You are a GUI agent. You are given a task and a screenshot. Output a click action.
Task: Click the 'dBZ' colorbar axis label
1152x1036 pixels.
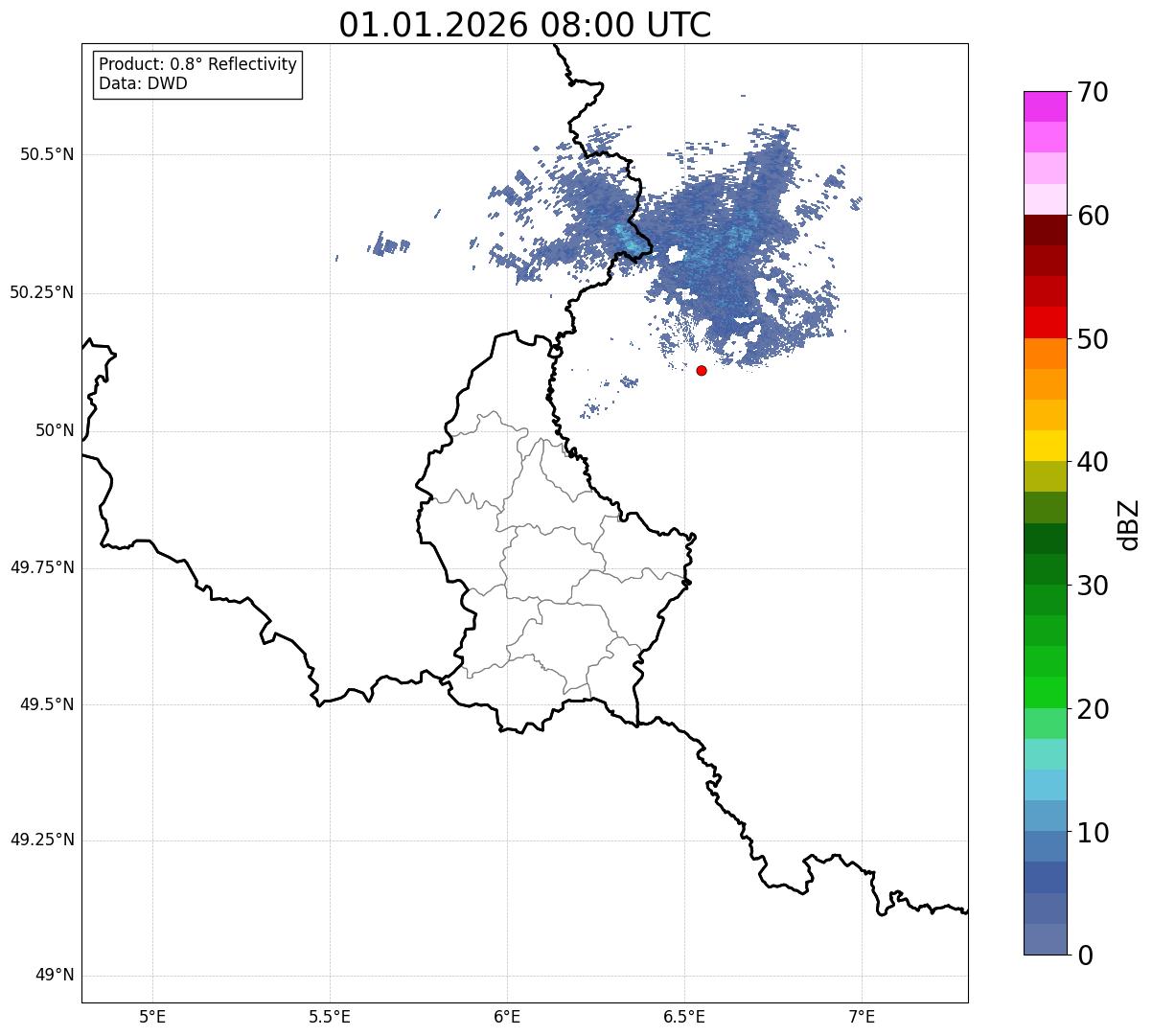pyautogui.click(x=1129, y=524)
